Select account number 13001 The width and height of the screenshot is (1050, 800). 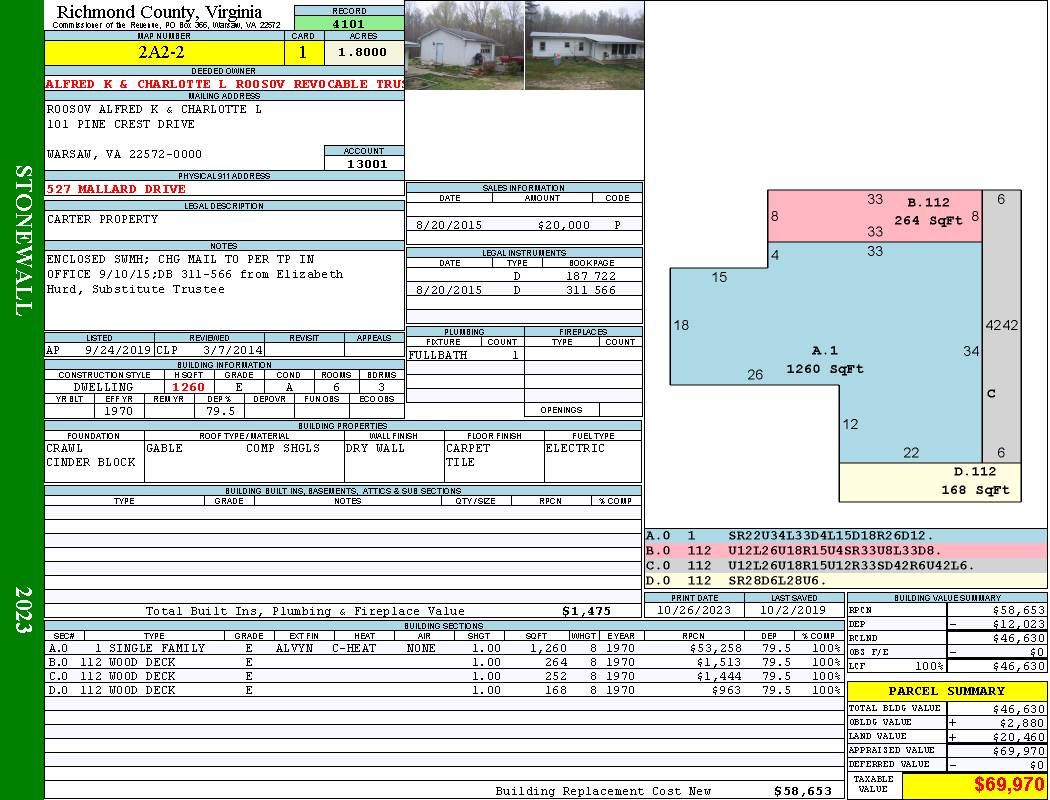coord(367,164)
